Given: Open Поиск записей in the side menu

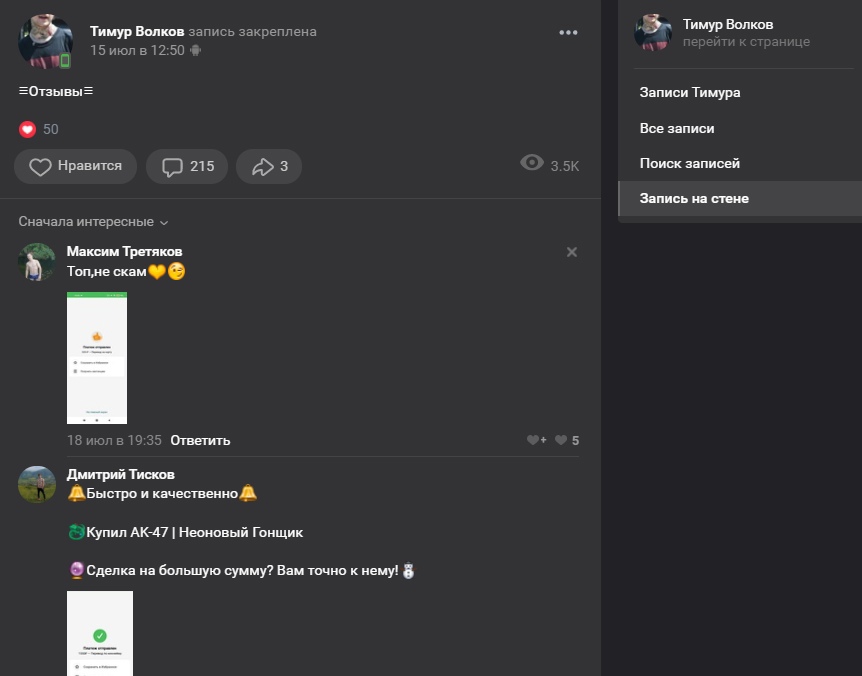Looking at the screenshot, I should coord(690,164).
